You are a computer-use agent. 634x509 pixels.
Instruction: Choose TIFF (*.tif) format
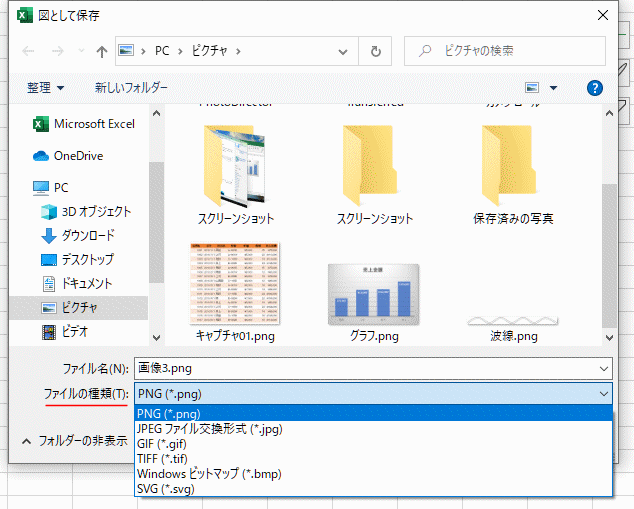coord(373,459)
